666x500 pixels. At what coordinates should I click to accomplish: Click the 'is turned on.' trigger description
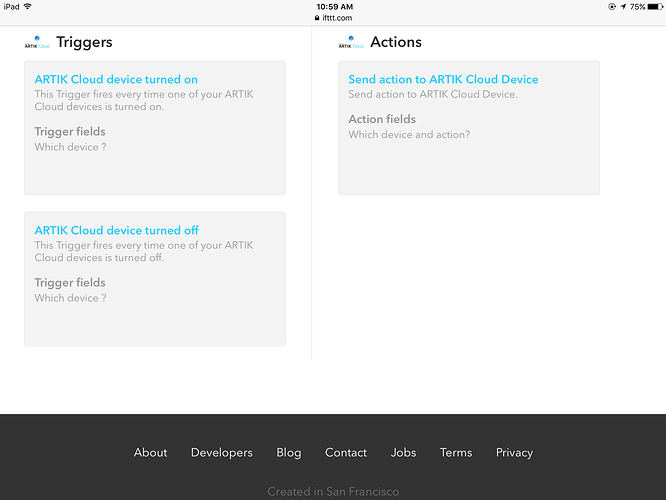144,100
